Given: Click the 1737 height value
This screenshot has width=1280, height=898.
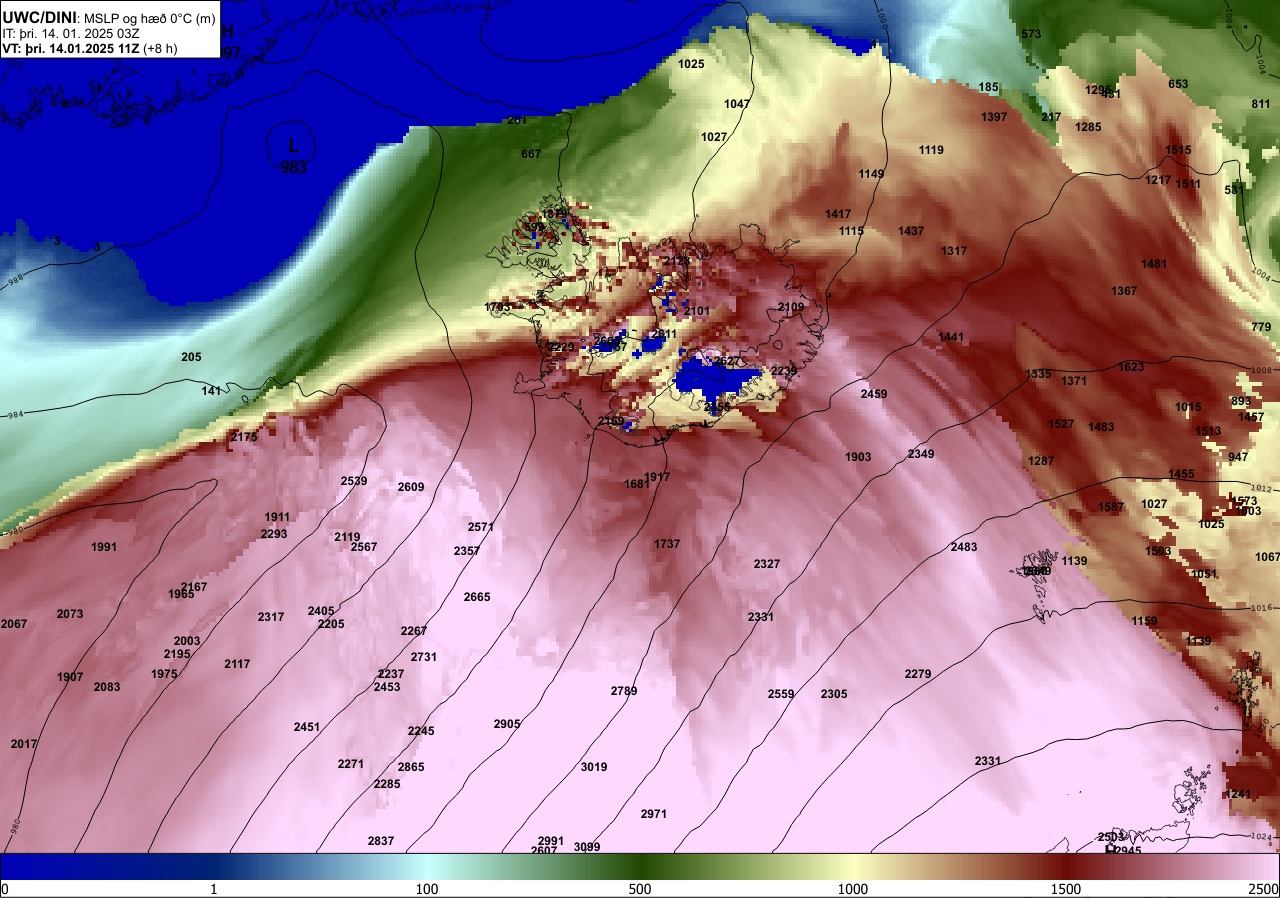Looking at the screenshot, I should [x=667, y=544].
